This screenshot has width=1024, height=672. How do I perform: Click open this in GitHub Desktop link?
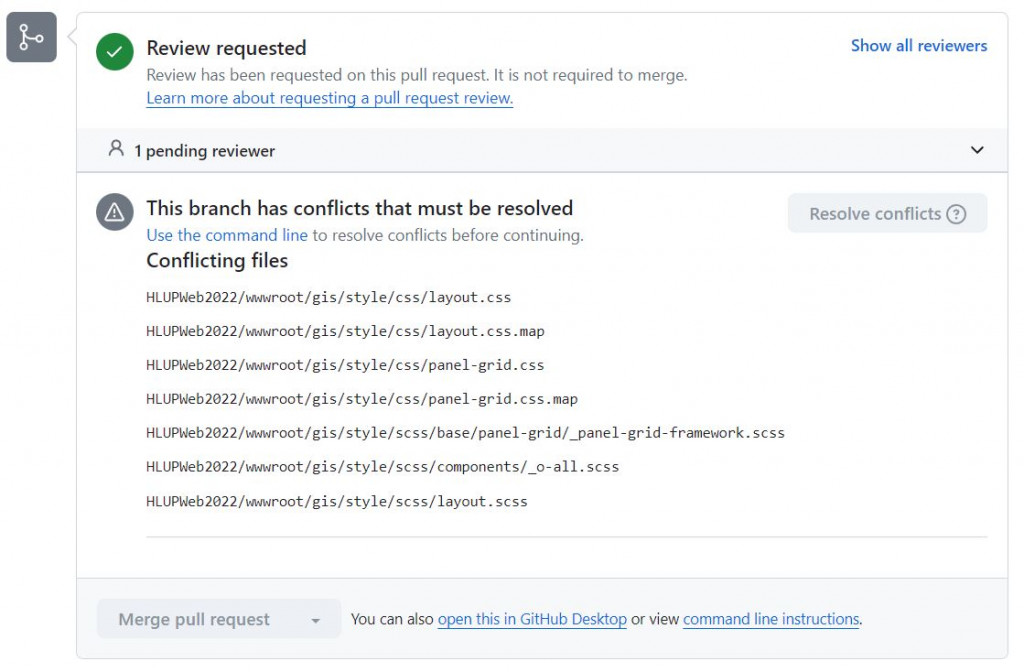pos(532,619)
